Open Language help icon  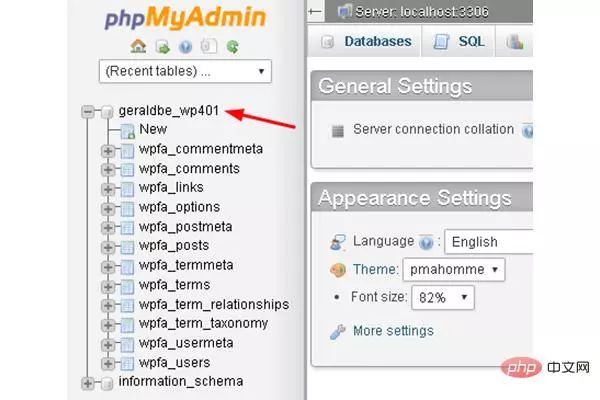[426, 242]
